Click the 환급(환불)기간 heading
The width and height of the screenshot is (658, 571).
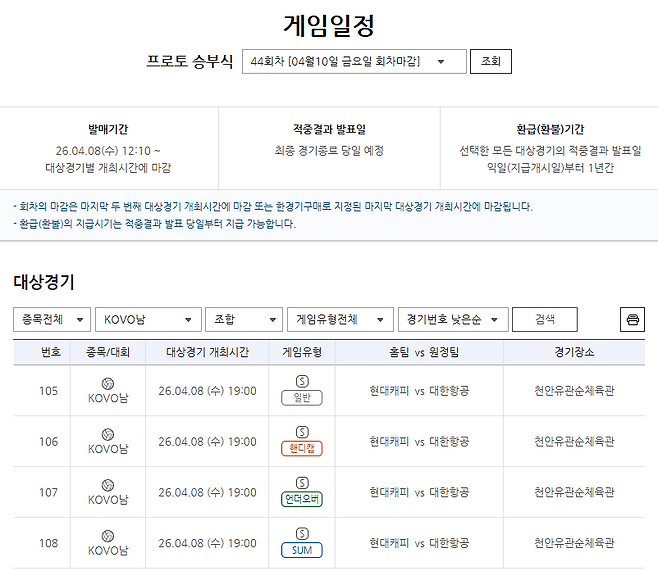(550, 129)
